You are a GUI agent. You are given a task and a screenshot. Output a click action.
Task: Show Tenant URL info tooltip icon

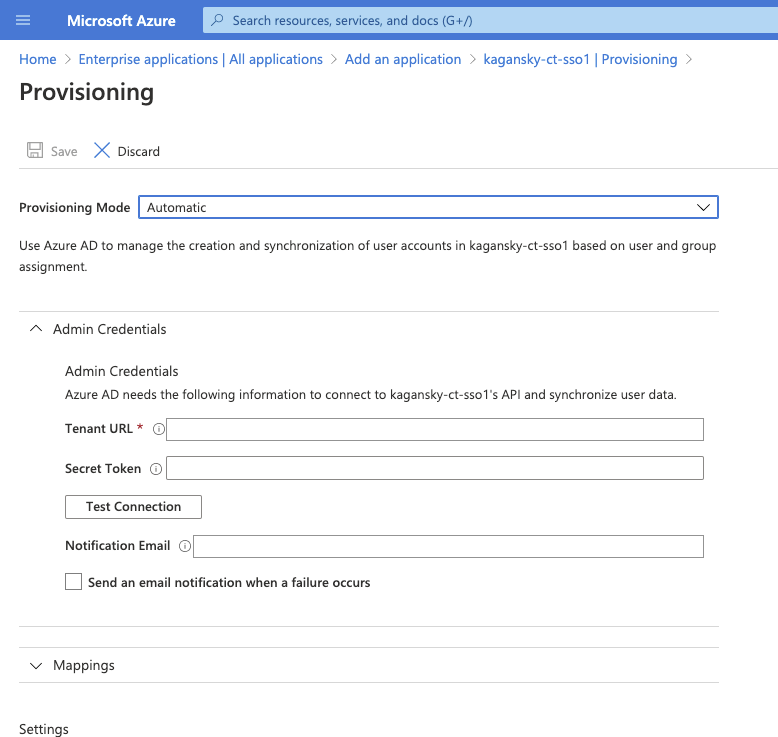pyautogui.click(x=158, y=429)
